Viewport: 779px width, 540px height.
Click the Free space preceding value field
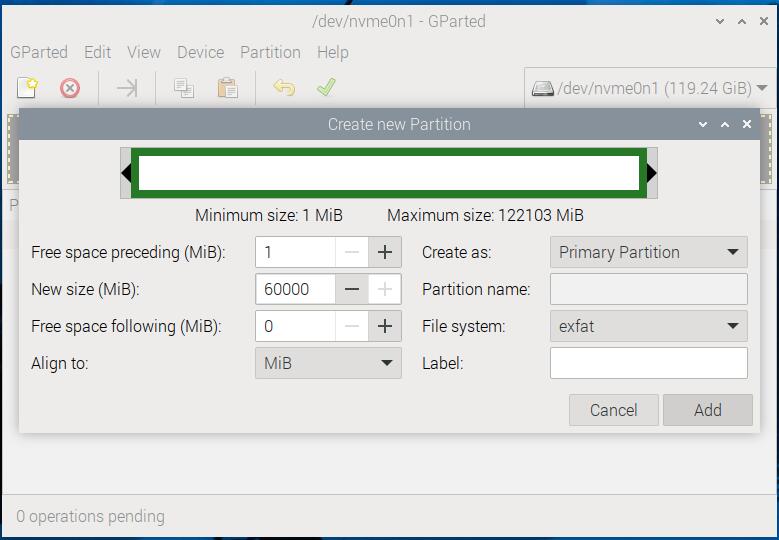[296, 252]
